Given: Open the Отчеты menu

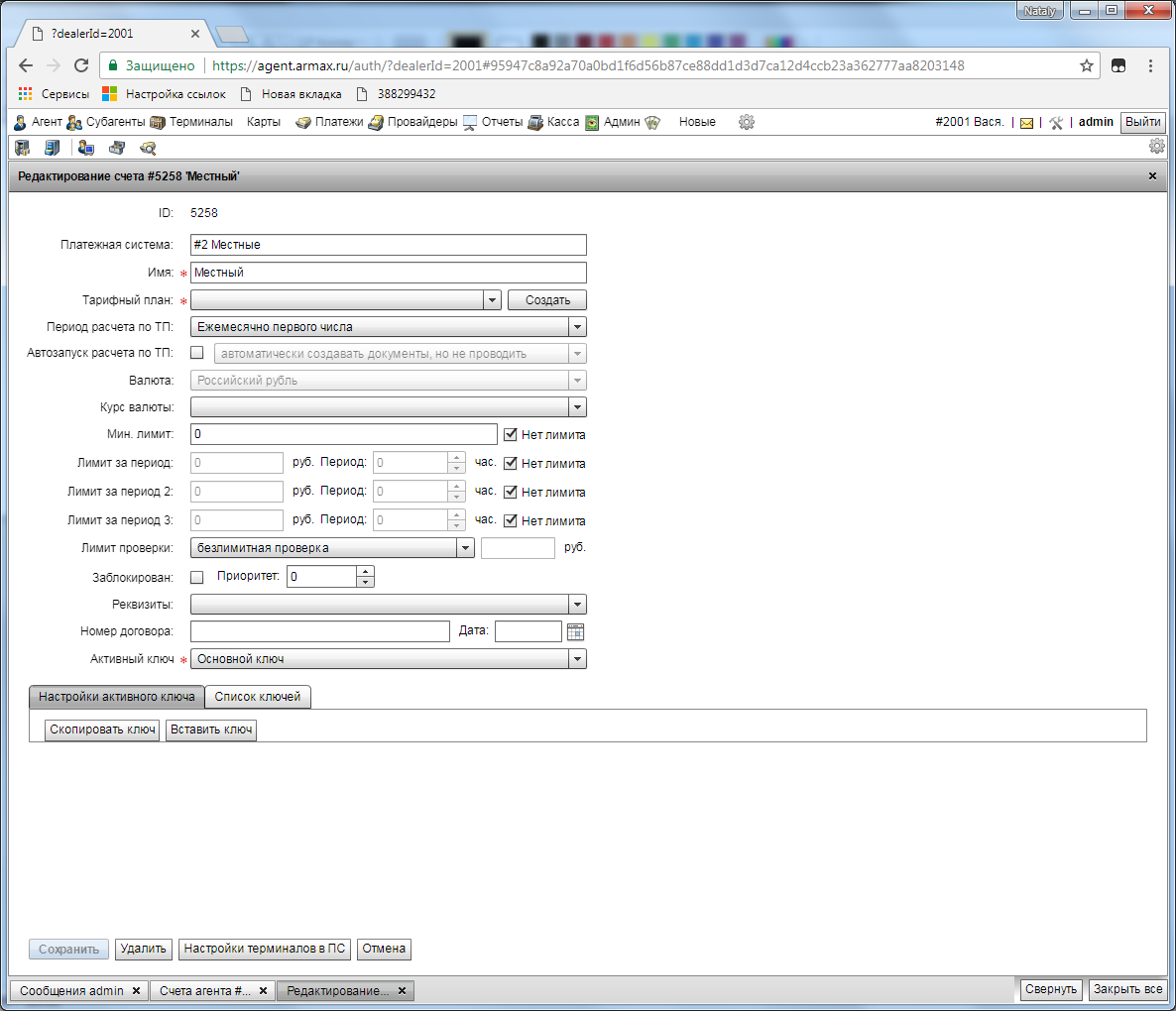Looking at the screenshot, I should [493, 122].
